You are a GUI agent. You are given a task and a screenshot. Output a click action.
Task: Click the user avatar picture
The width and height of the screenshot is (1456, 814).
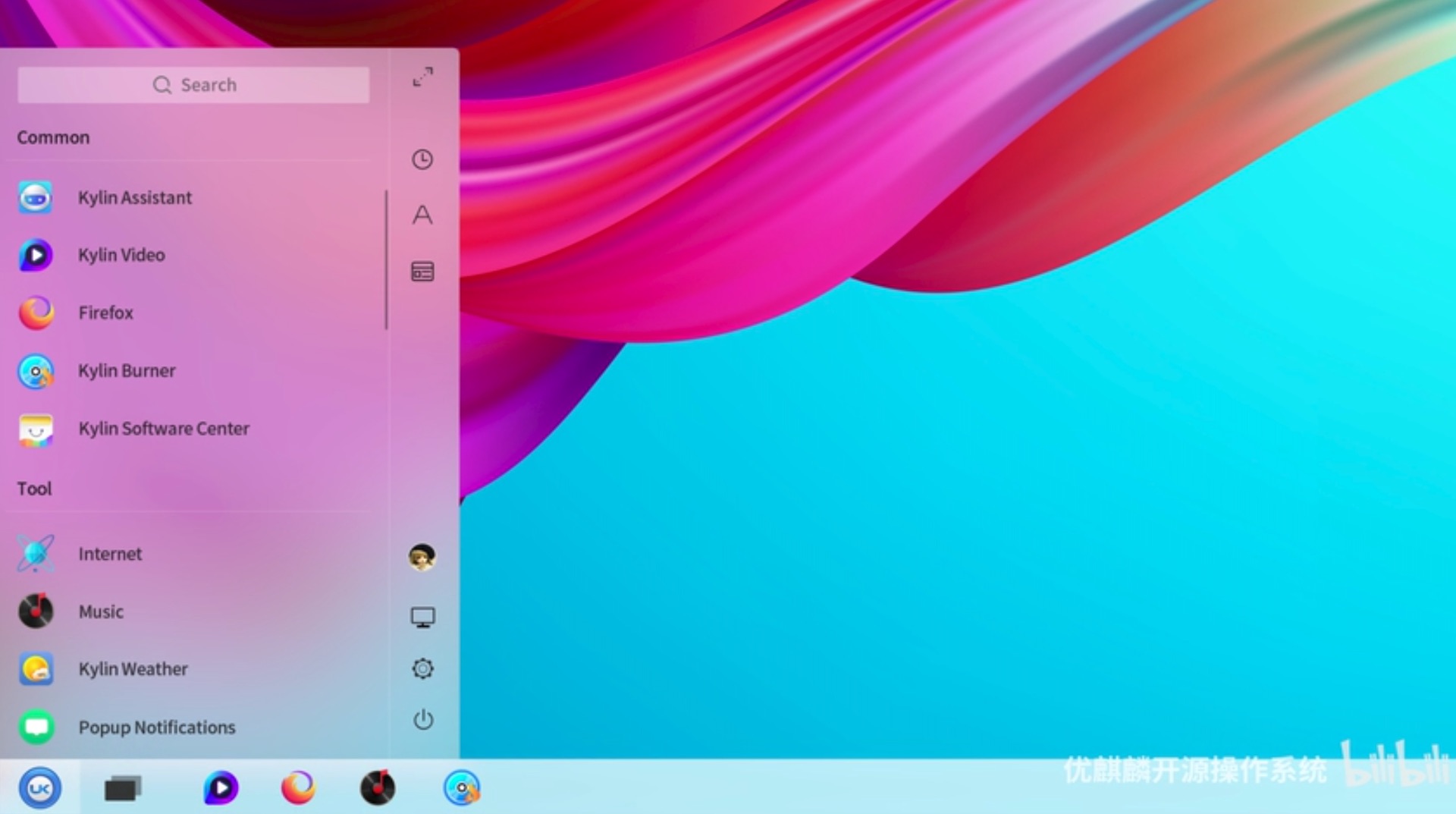pos(422,556)
